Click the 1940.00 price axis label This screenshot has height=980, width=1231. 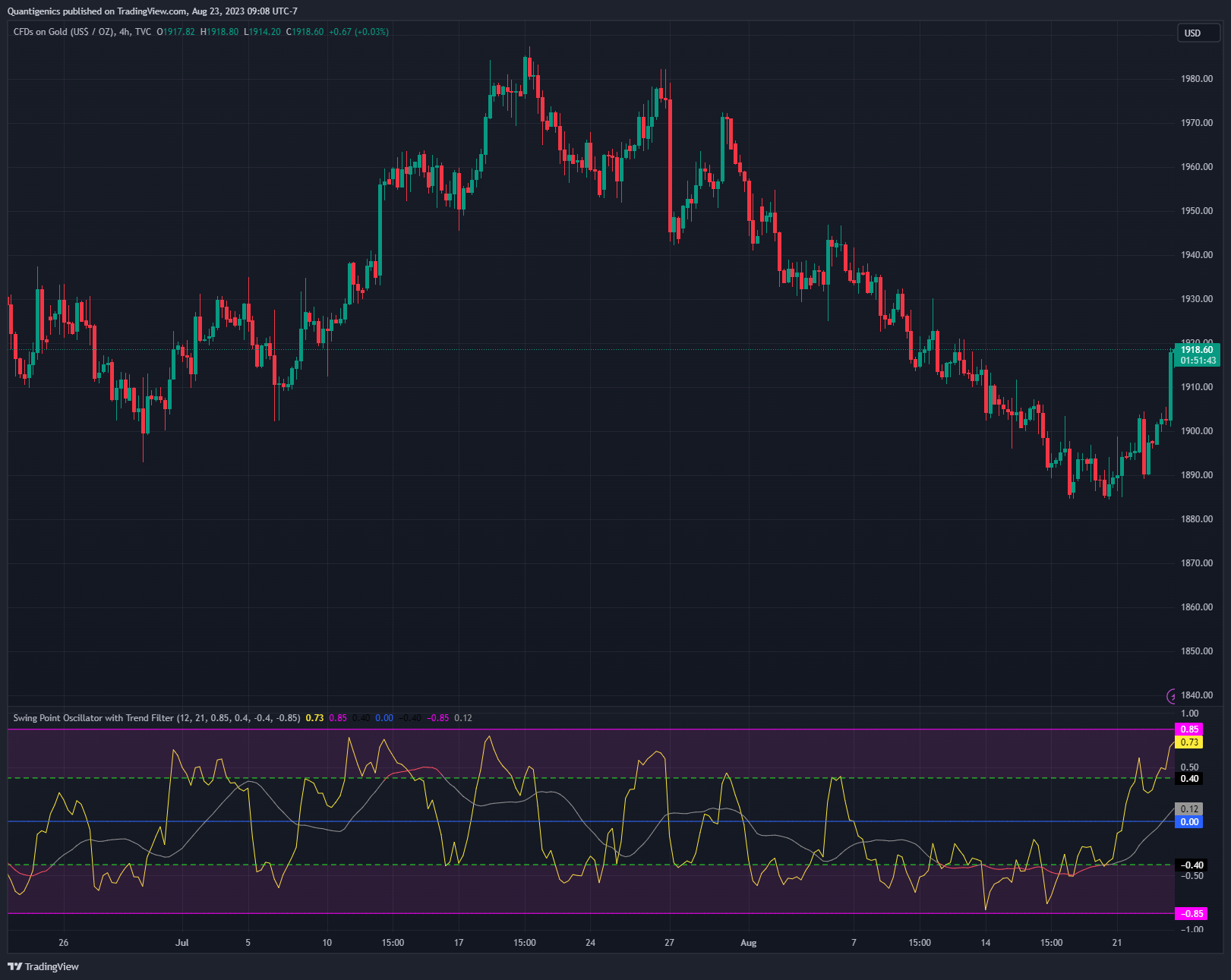[x=1197, y=255]
